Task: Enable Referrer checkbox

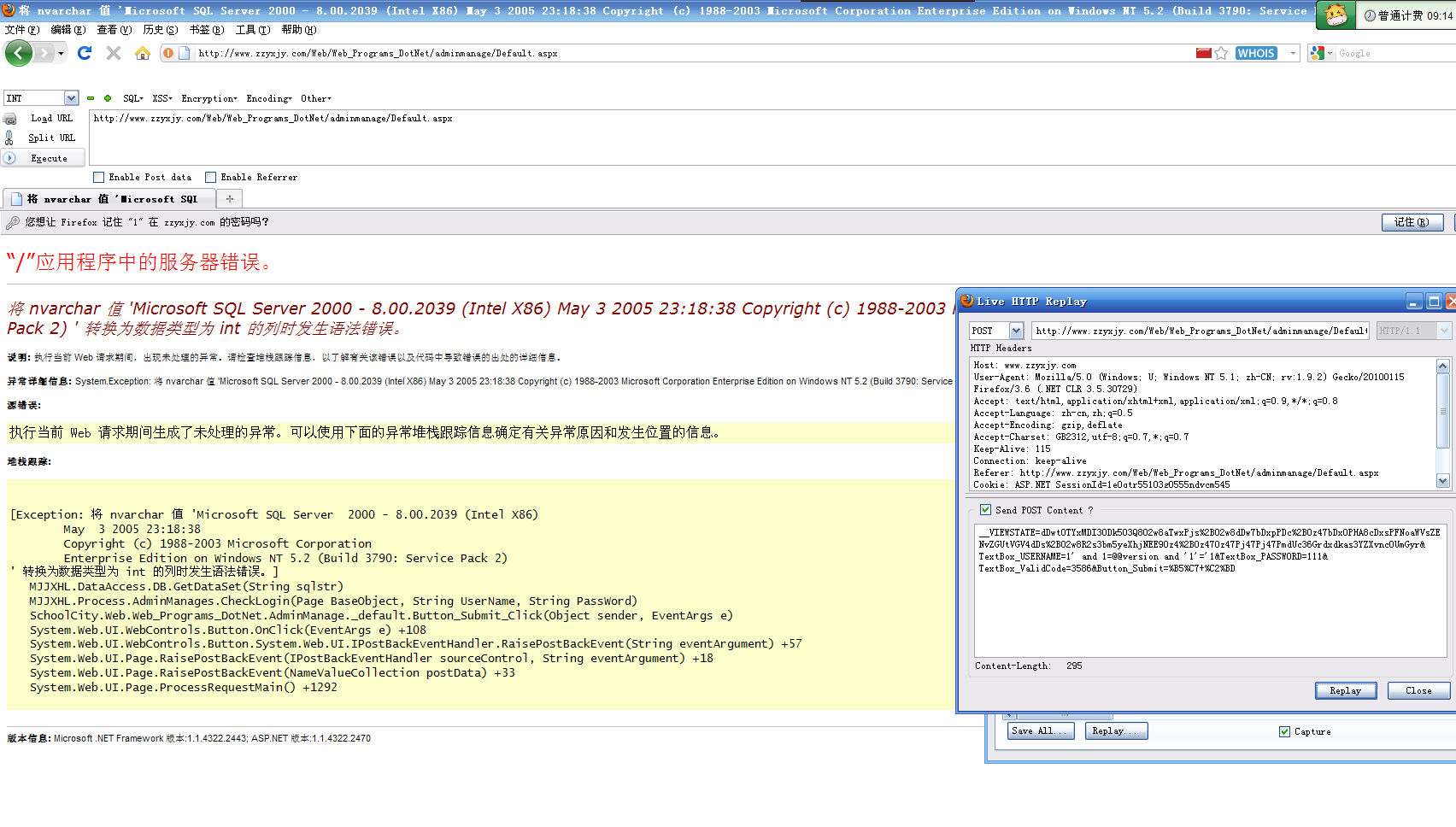Action: click(210, 178)
